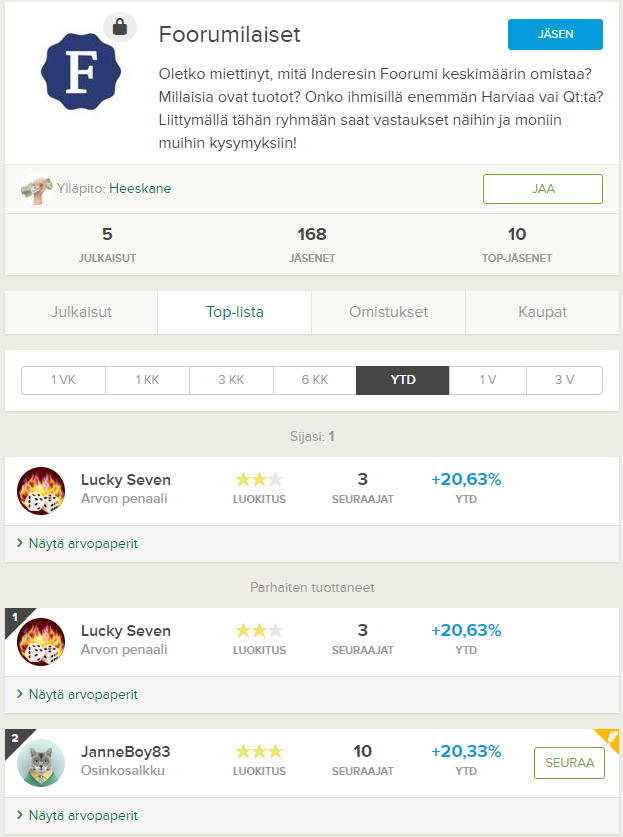The image size is (623, 837).
Task: Open the Heeskane profile link
Action: pyautogui.click(x=140, y=188)
